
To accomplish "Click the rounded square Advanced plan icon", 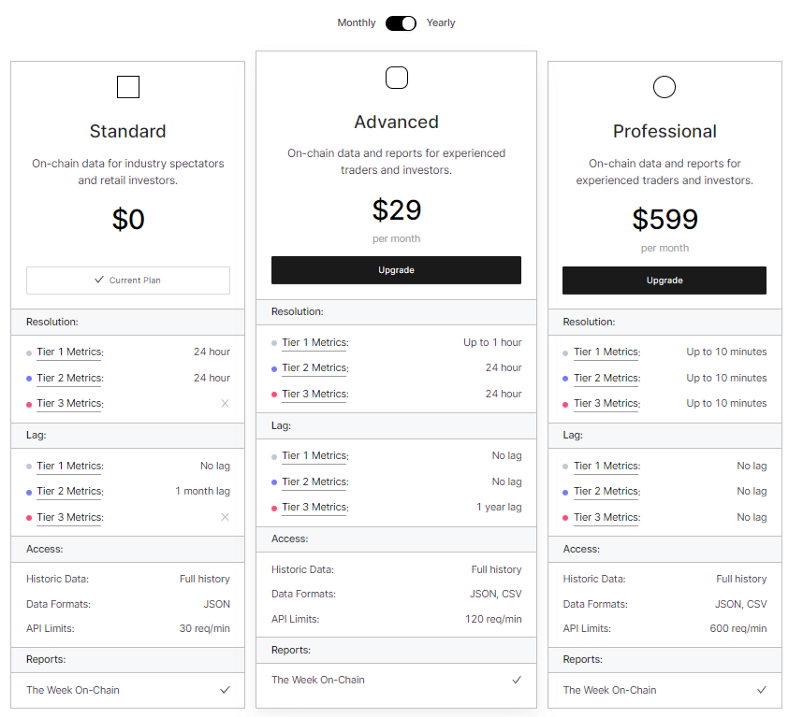I will click(396, 78).
